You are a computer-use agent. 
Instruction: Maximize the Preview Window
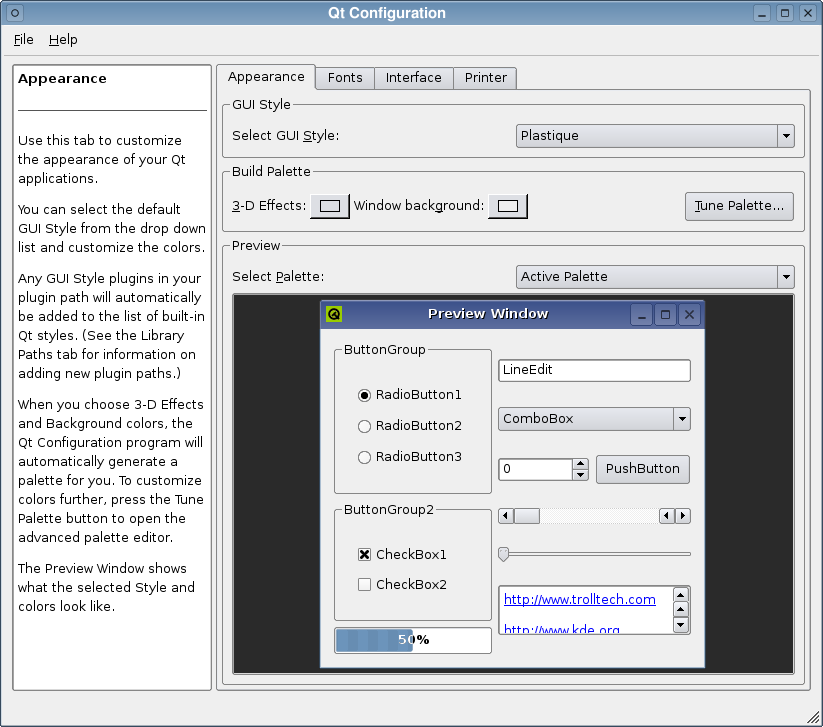[x=665, y=315]
